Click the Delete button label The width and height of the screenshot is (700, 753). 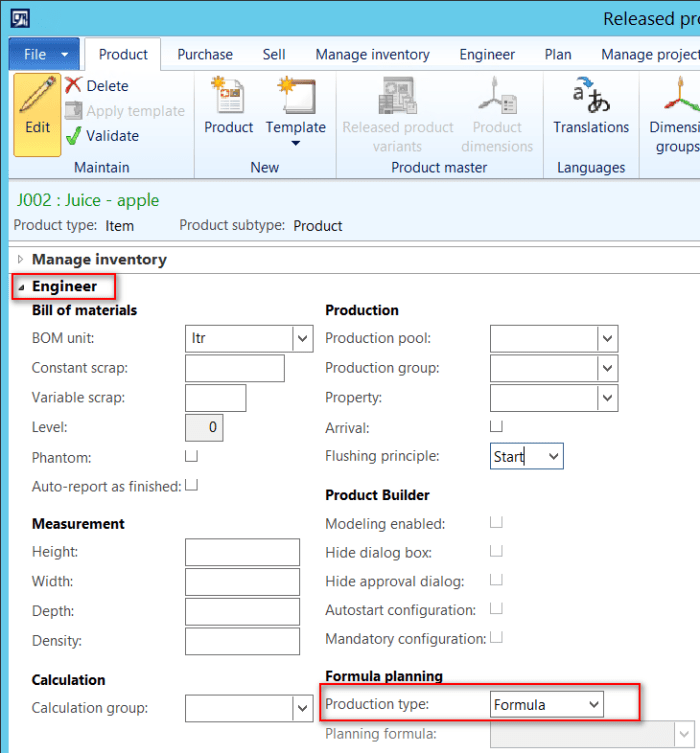108,86
